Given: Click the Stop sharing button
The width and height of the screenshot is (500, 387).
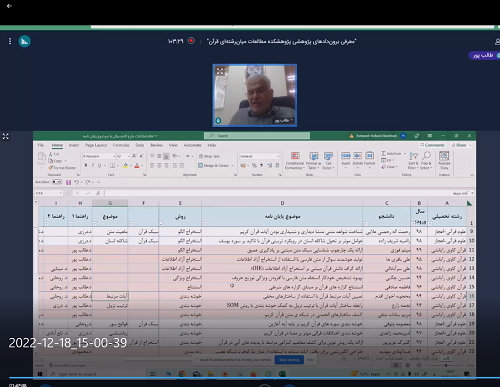Looking at the screenshot, I should pyautogui.click(x=289, y=360).
